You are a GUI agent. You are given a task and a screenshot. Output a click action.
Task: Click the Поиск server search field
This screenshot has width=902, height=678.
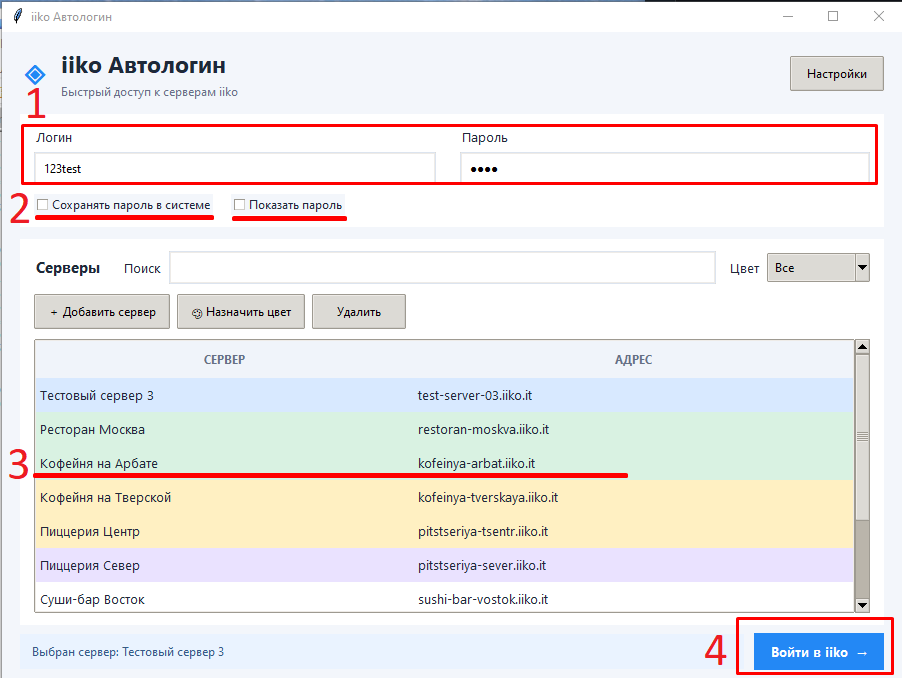[442, 267]
